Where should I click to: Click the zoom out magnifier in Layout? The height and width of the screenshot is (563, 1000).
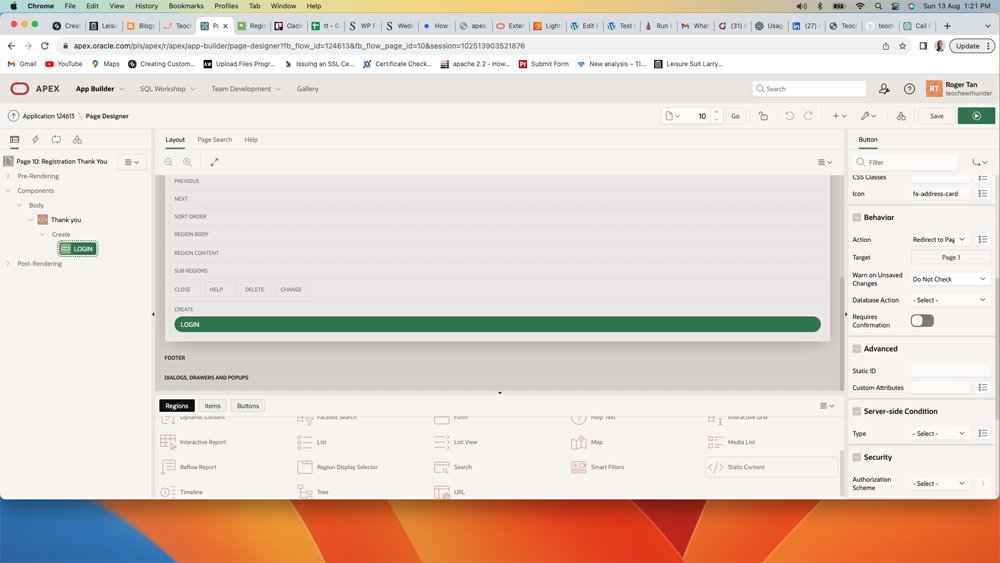(168, 163)
